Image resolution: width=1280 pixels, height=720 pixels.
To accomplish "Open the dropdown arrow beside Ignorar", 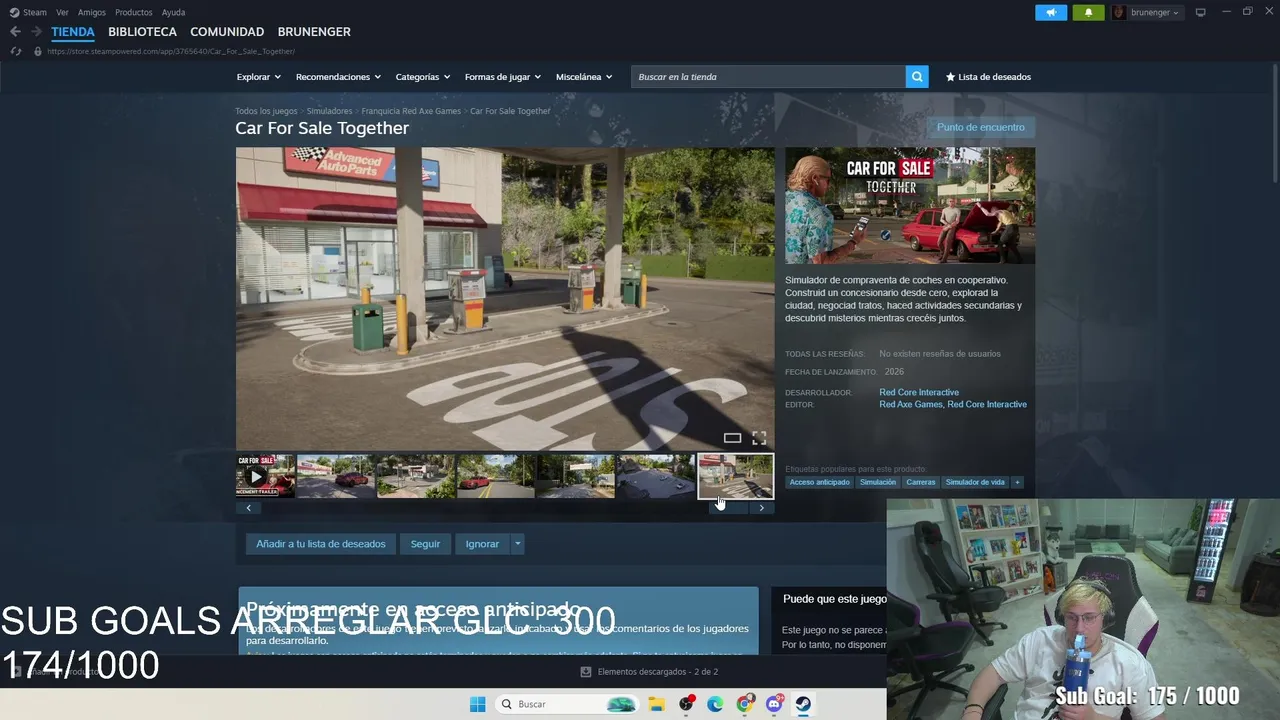I will click(517, 544).
